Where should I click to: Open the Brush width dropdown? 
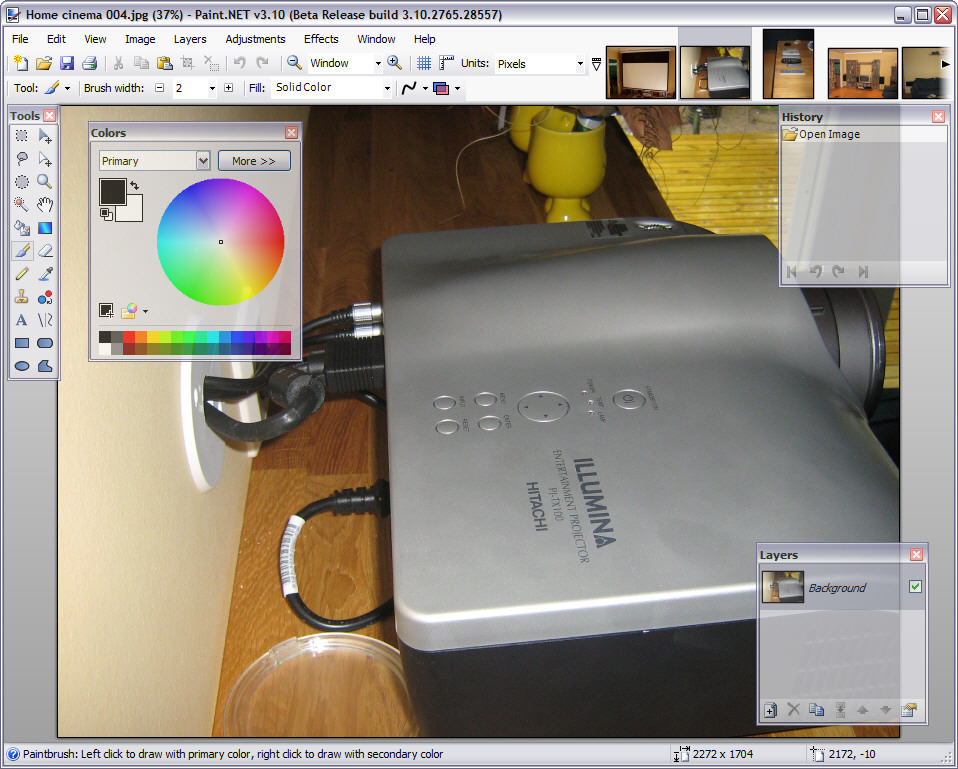tap(212, 89)
